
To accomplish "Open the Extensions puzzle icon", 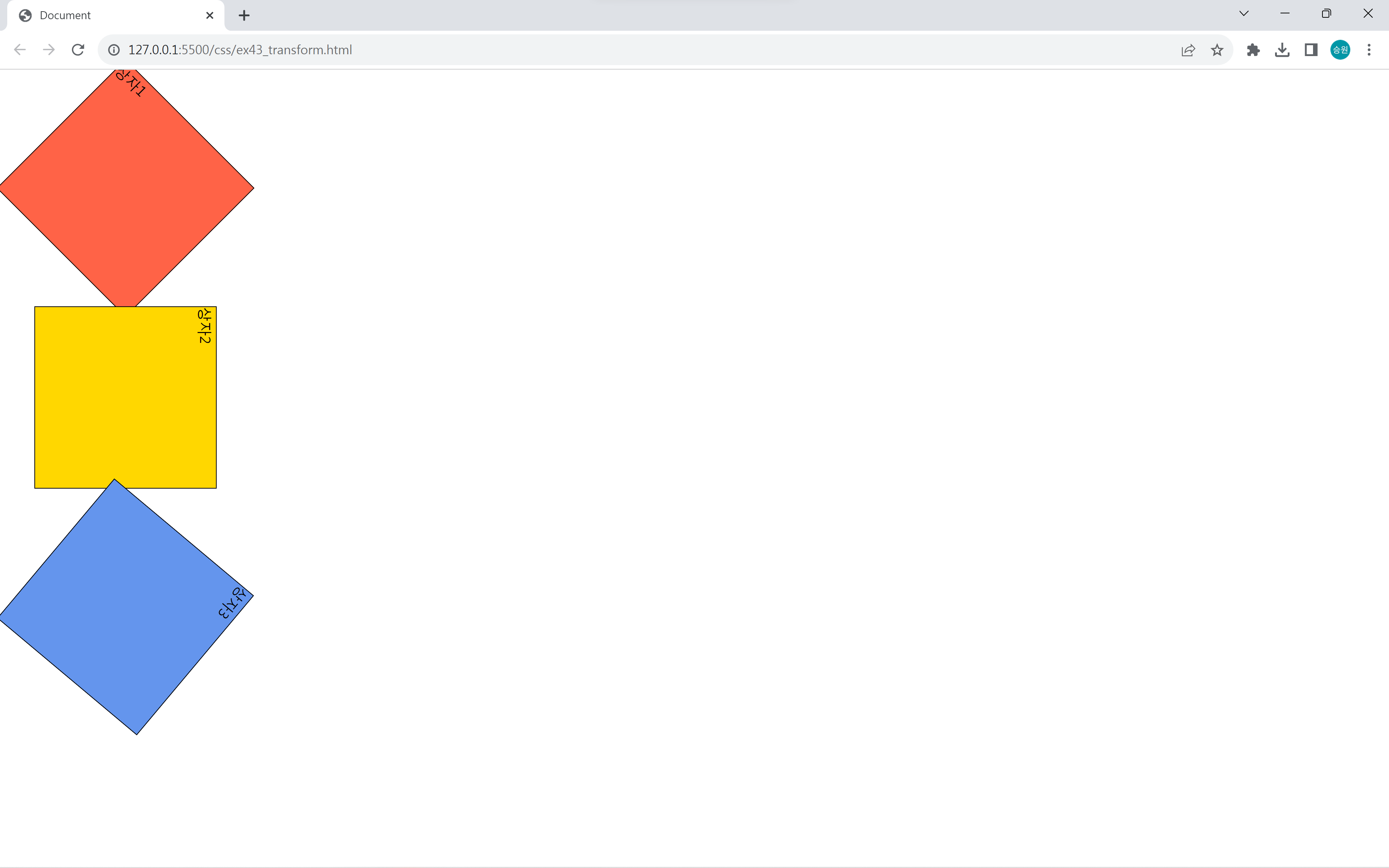I will 1253,50.
